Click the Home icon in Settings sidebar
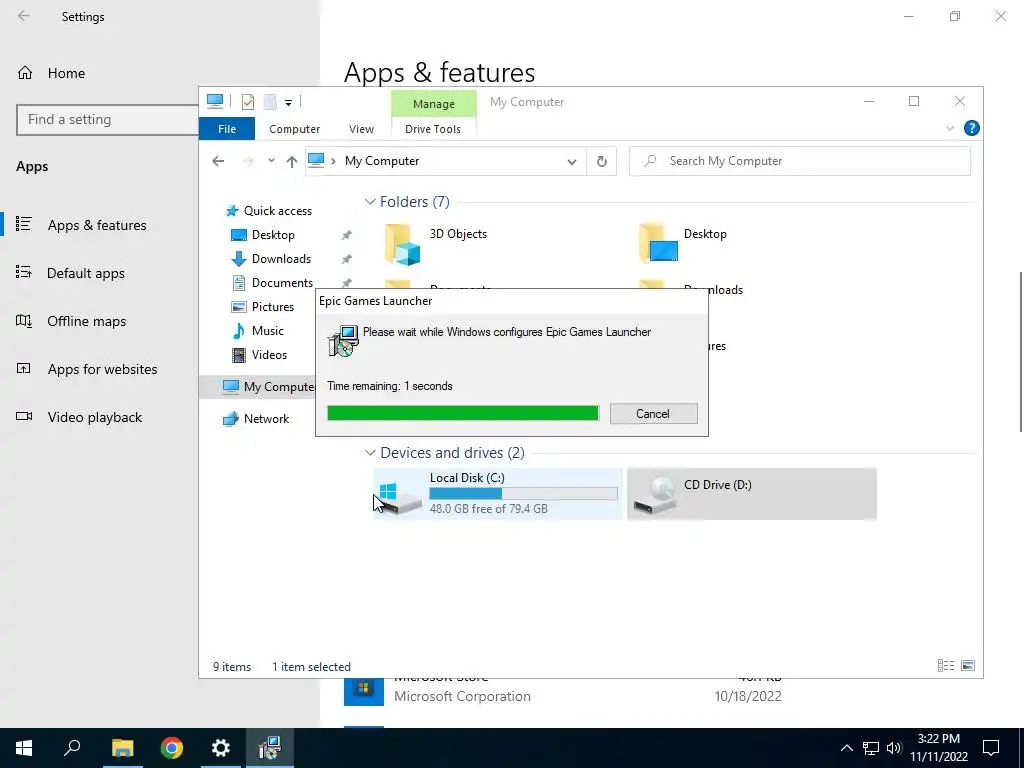This screenshot has height=768, width=1024. click(25, 73)
